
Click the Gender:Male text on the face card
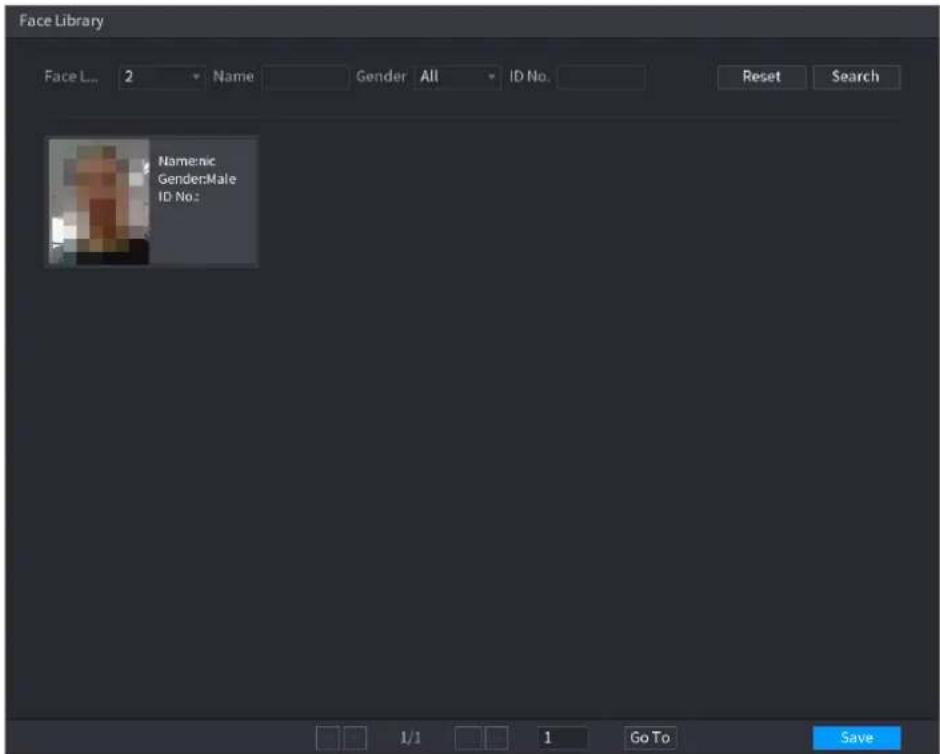[197, 179]
